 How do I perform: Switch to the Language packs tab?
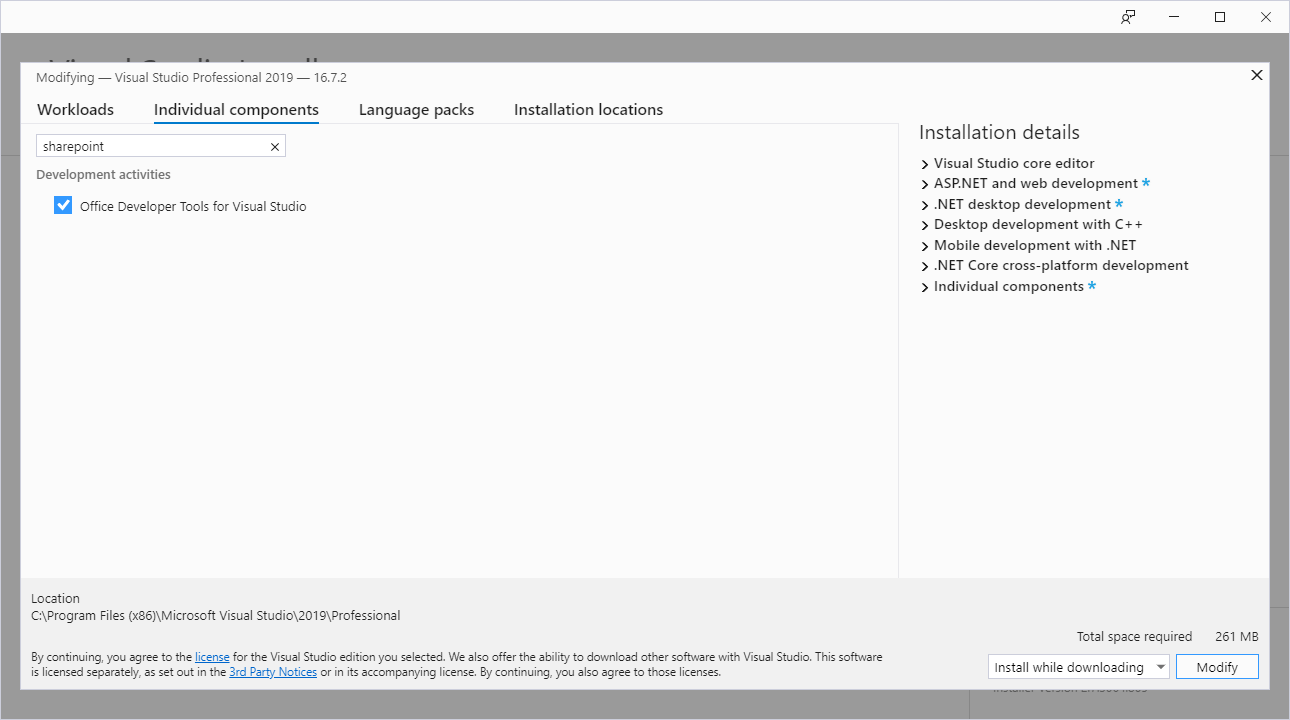click(x=416, y=109)
